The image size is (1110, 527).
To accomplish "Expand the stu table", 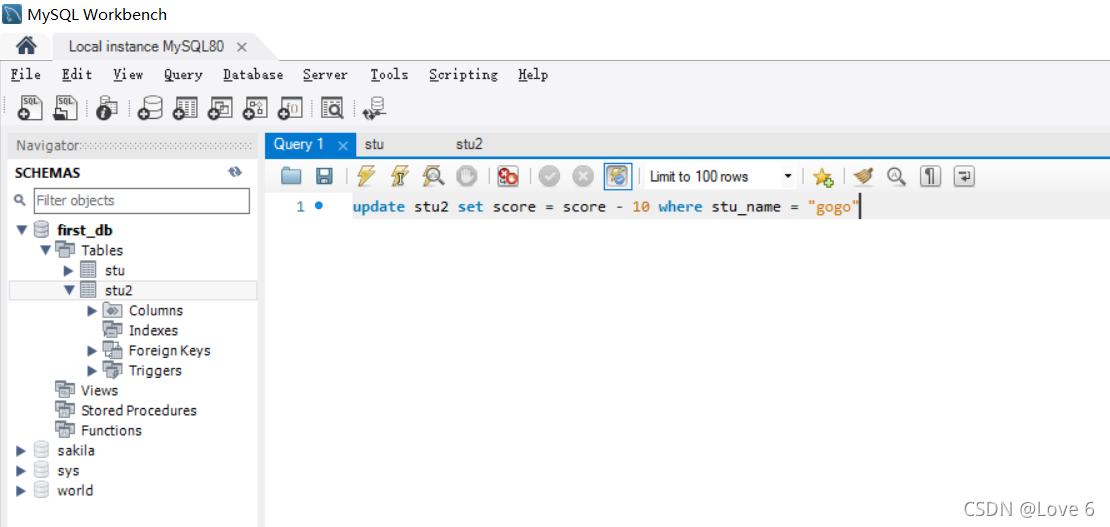I will tap(68, 270).
